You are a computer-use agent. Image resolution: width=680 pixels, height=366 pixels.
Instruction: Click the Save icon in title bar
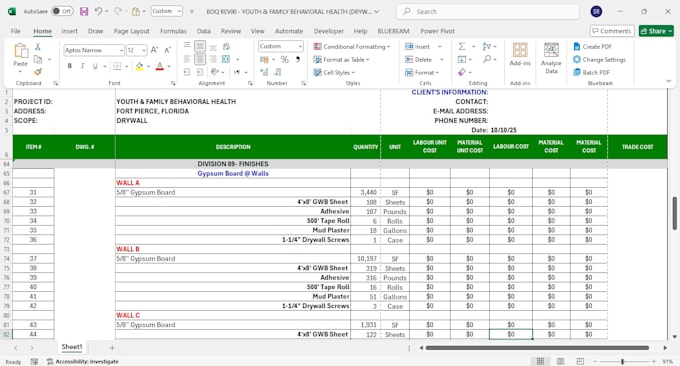(84, 12)
